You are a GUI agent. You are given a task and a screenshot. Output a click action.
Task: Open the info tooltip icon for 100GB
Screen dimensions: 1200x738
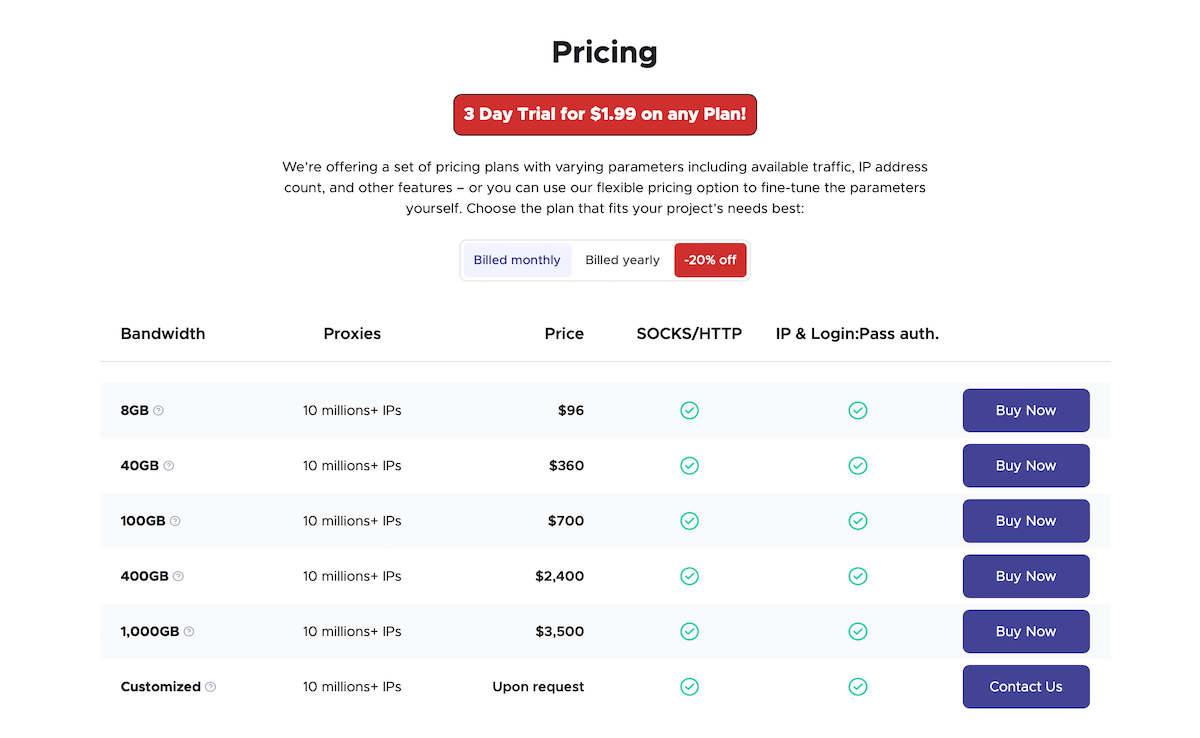[x=175, y=521]
